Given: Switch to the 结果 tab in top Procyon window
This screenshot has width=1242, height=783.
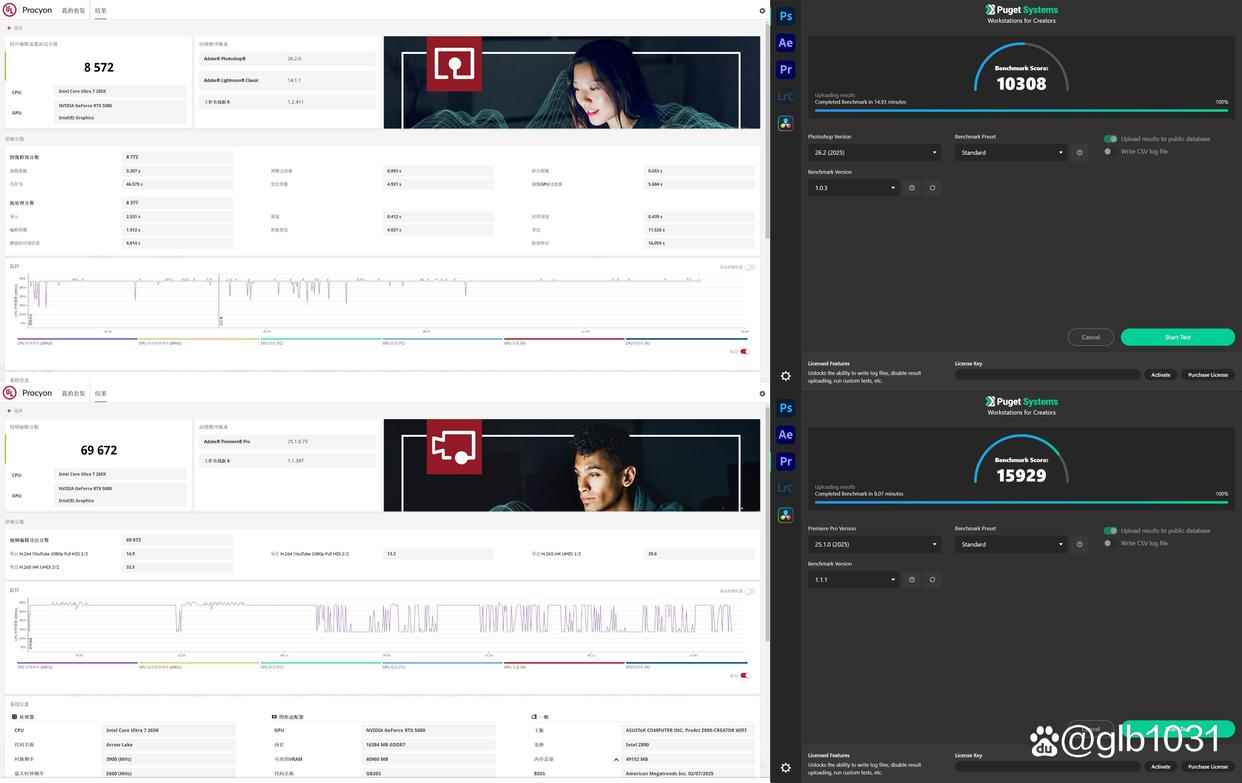Looking at the screenshot, I should click(100, 11).
